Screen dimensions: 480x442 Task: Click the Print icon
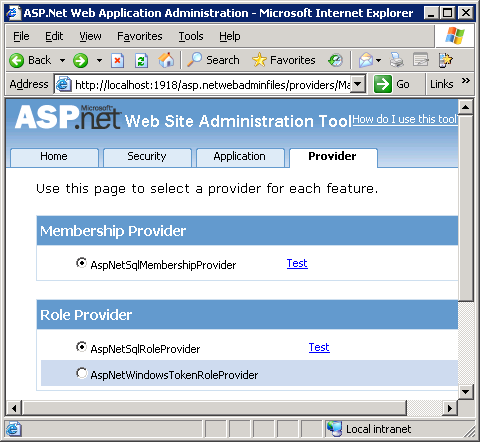pyautogui.click(x=397, y=60)
